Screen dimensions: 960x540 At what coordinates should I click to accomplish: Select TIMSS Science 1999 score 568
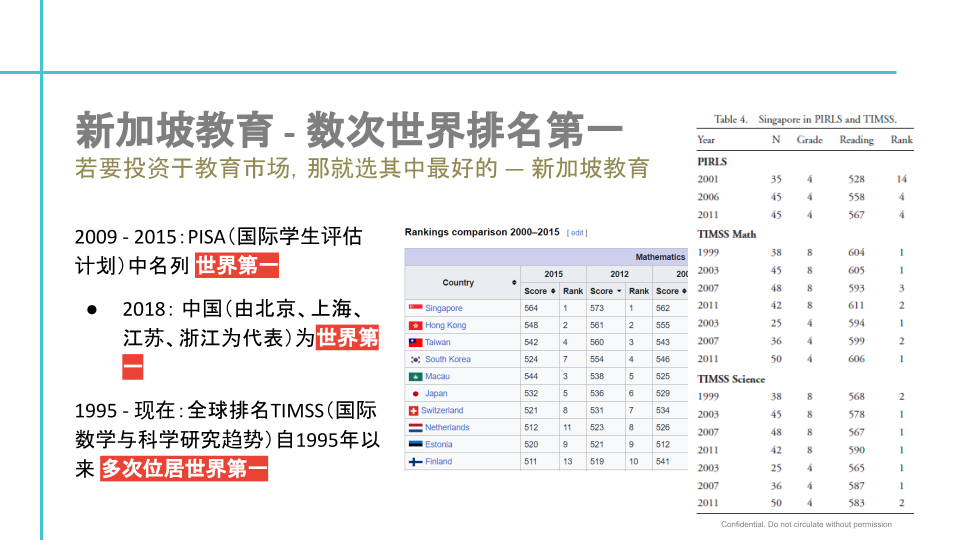857,397
